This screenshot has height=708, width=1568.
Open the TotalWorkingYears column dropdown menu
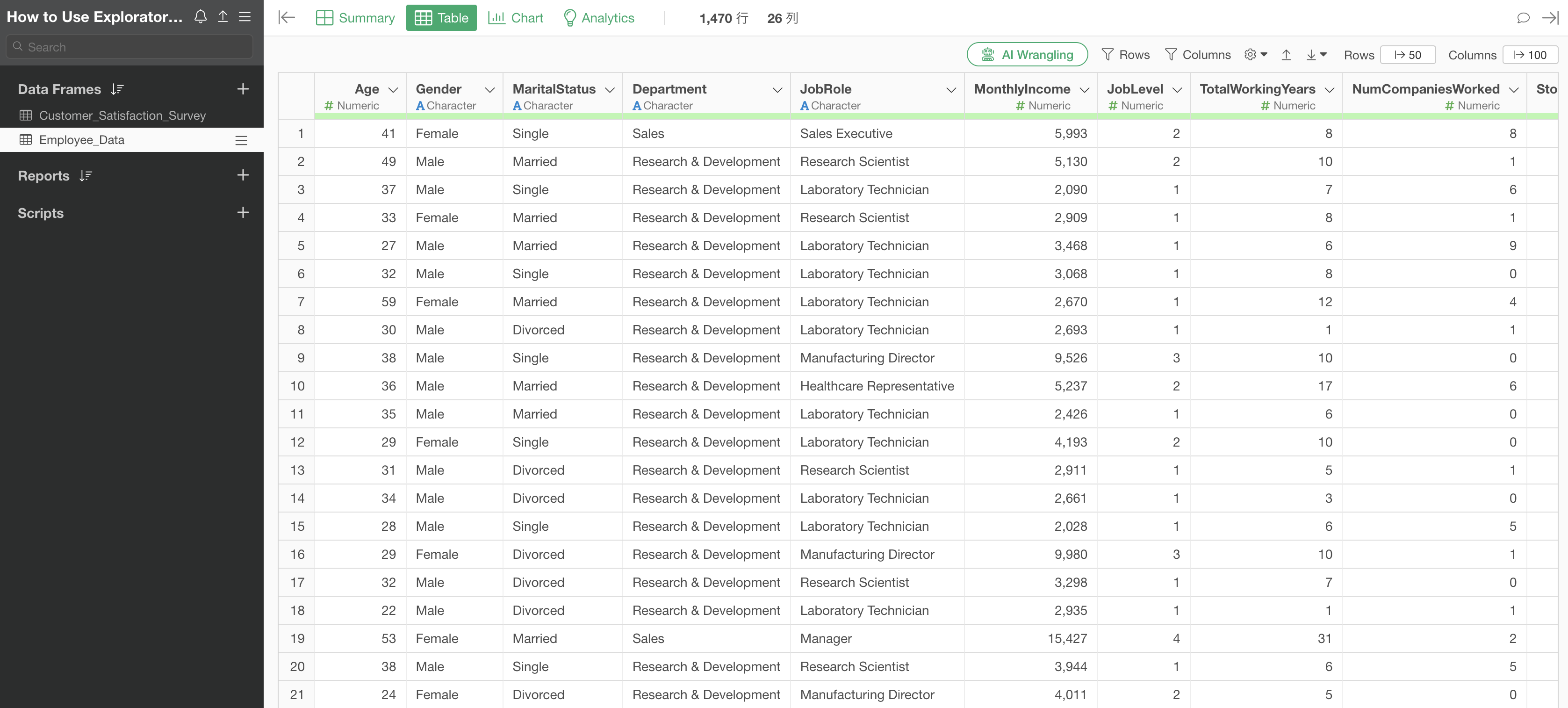coord(1330,90)
